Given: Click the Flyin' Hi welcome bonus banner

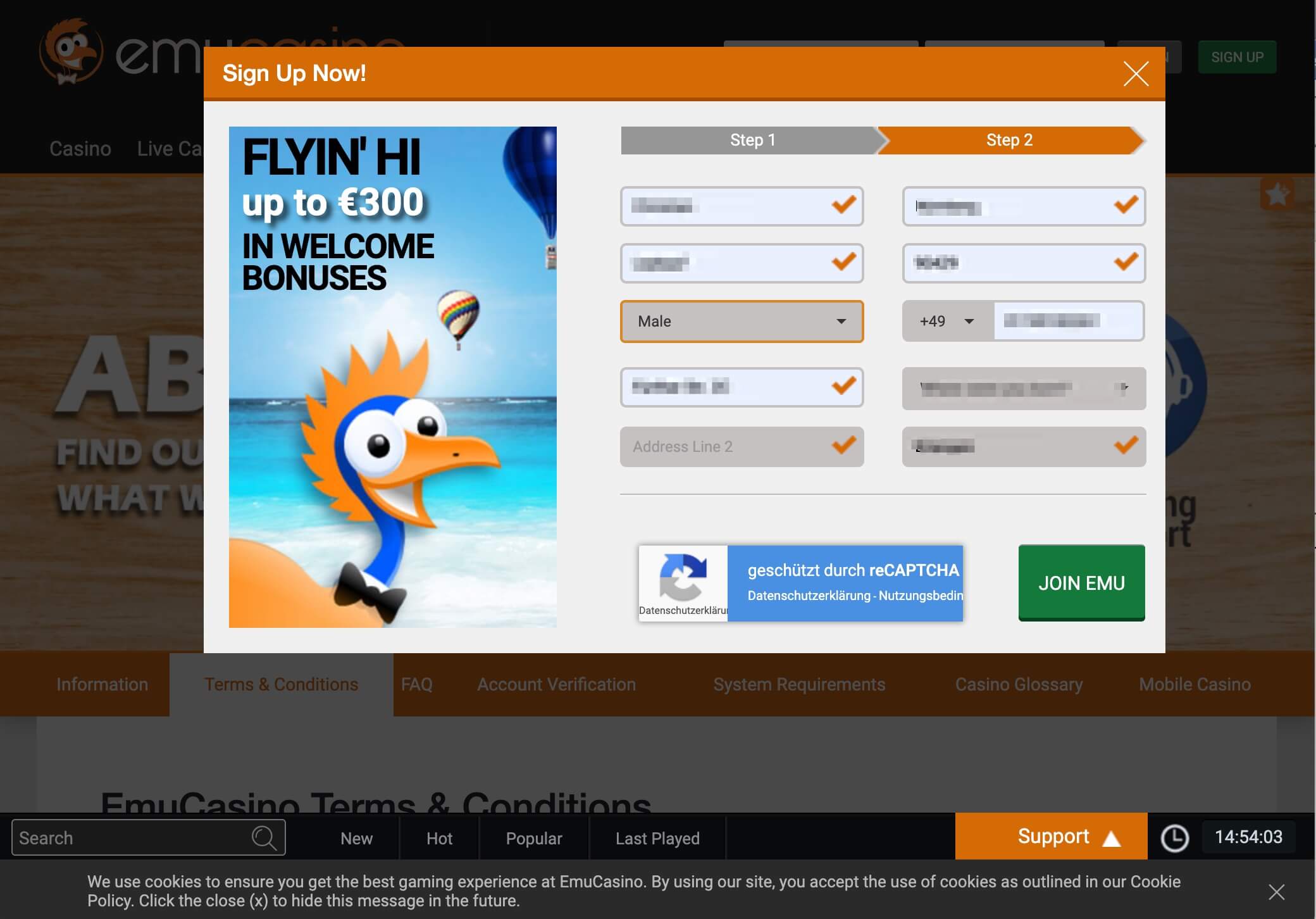Looking at the screenshot, I should click(x=392, y=377).
